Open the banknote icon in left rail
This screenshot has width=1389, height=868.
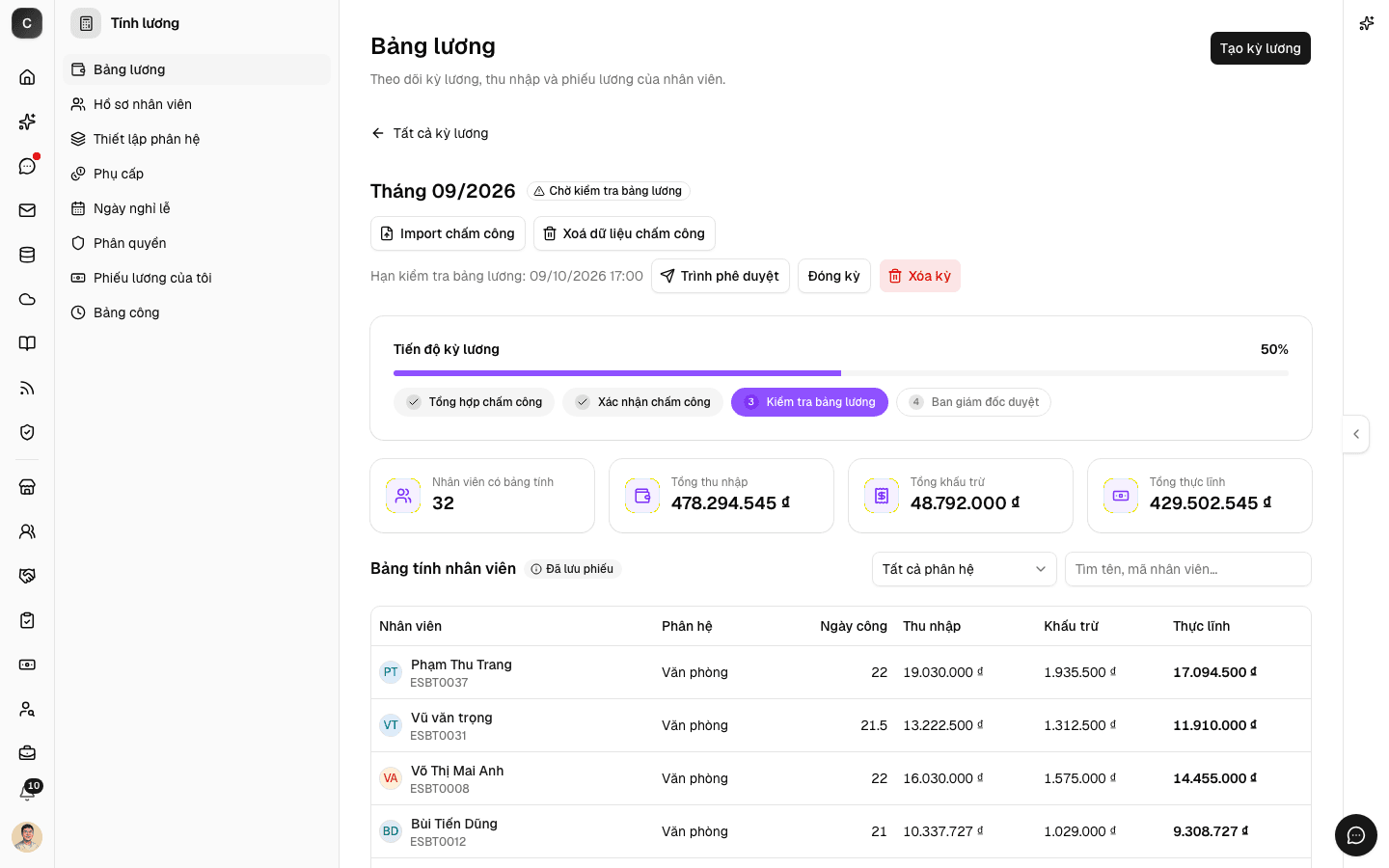click(27, 665)
